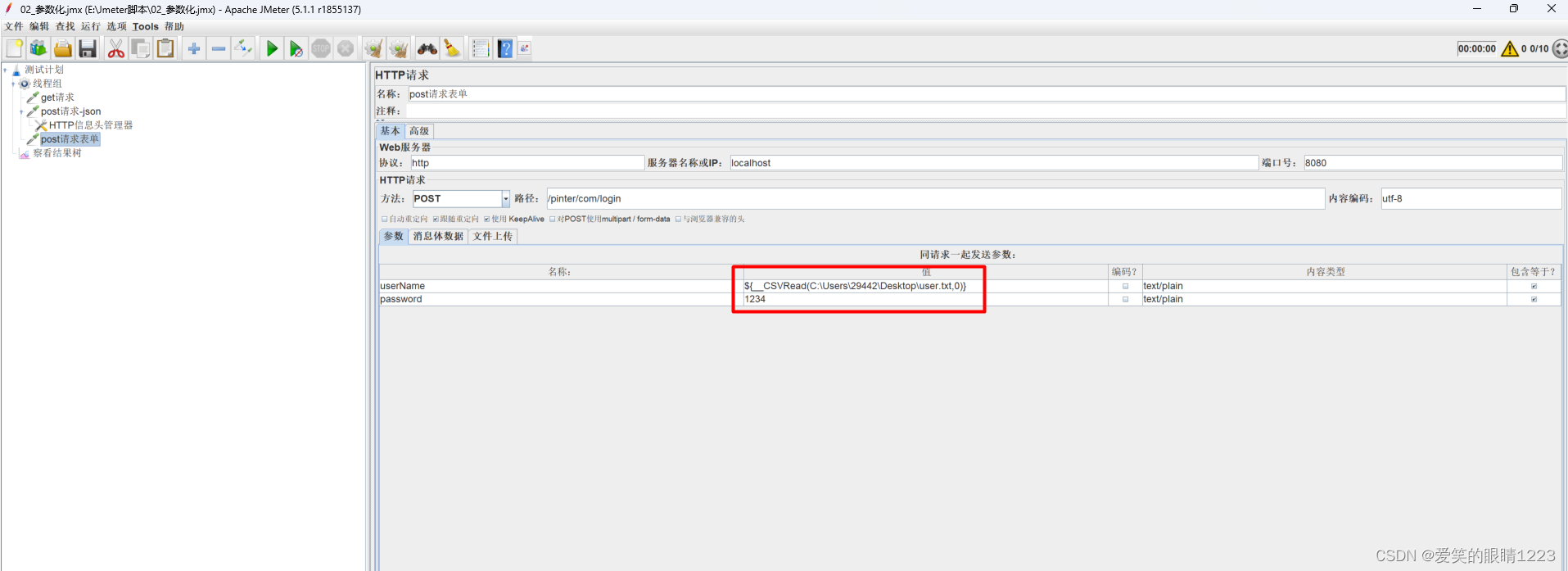The height and width of the screenshot is (571, 1568).
Task: Open the 文件 menu
Action: 14,26
